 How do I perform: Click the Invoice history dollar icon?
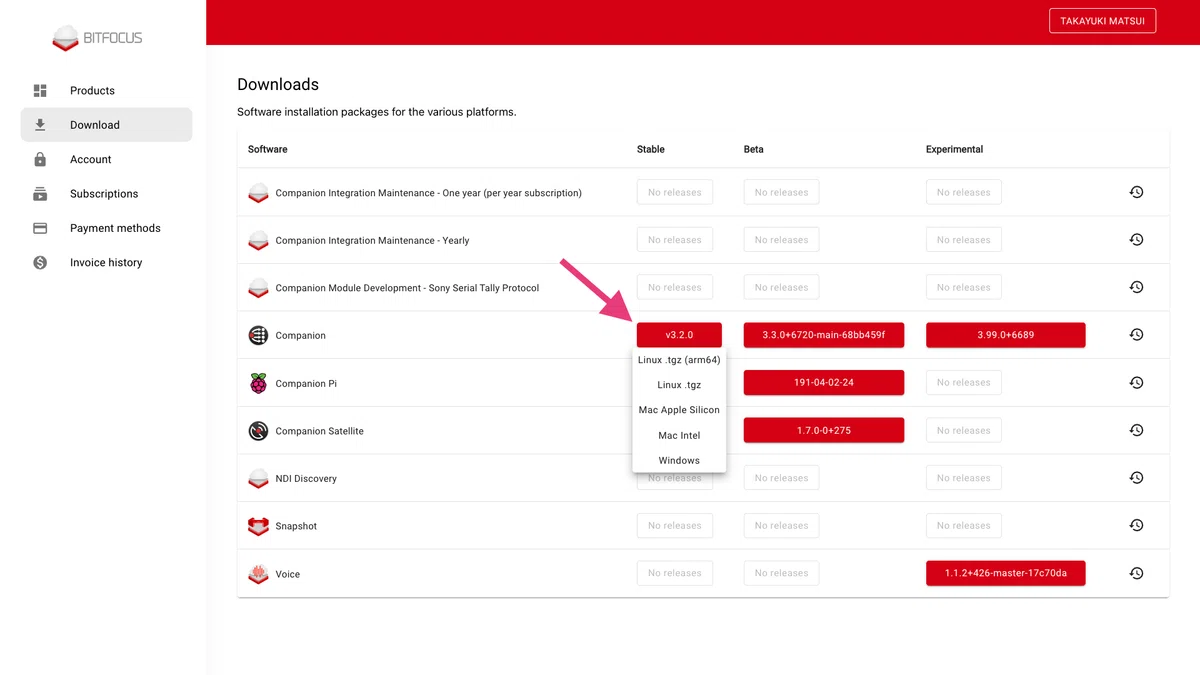(x=40, y=263)
